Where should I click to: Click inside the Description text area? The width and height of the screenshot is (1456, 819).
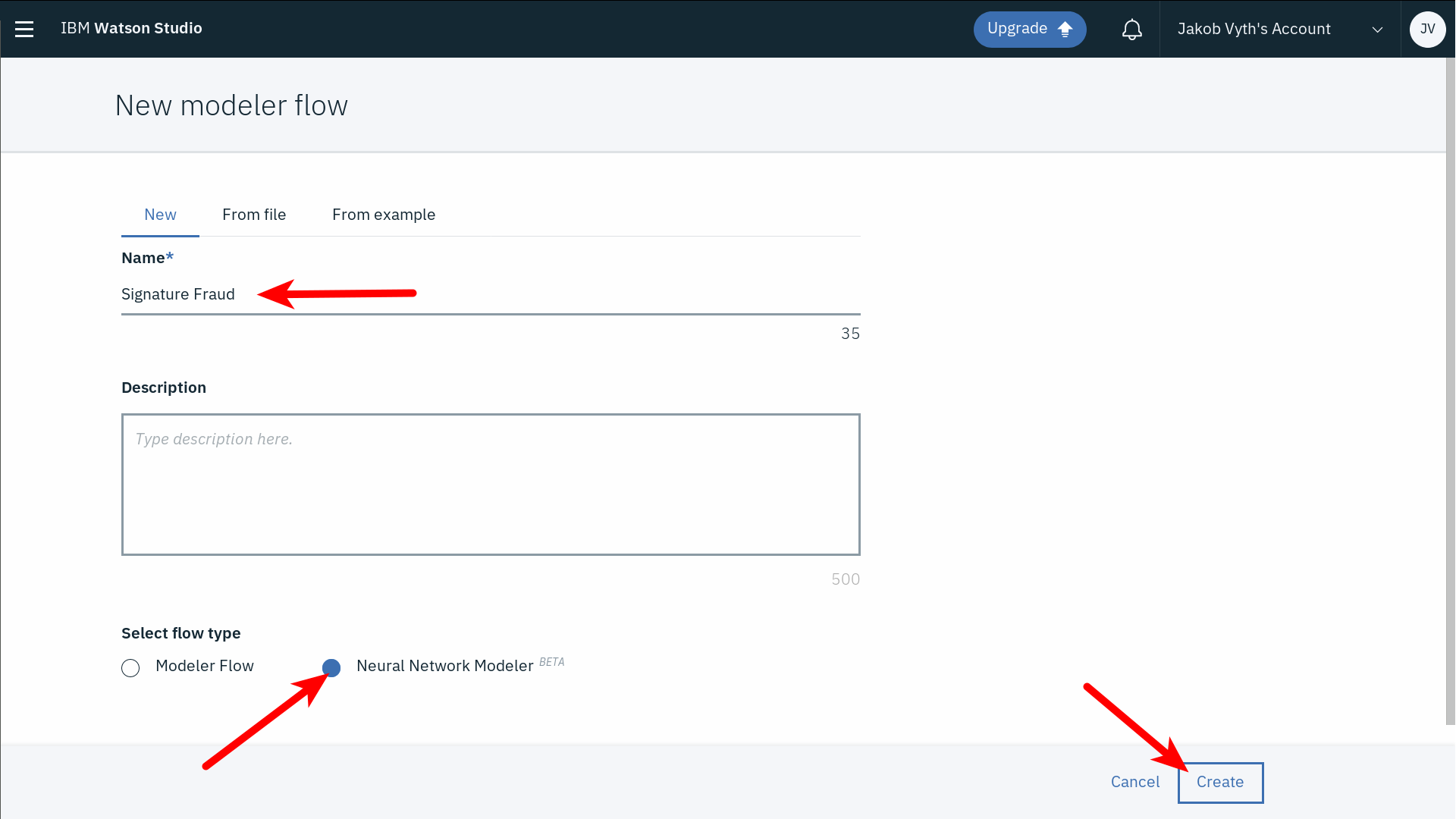[x=490, y=484]
